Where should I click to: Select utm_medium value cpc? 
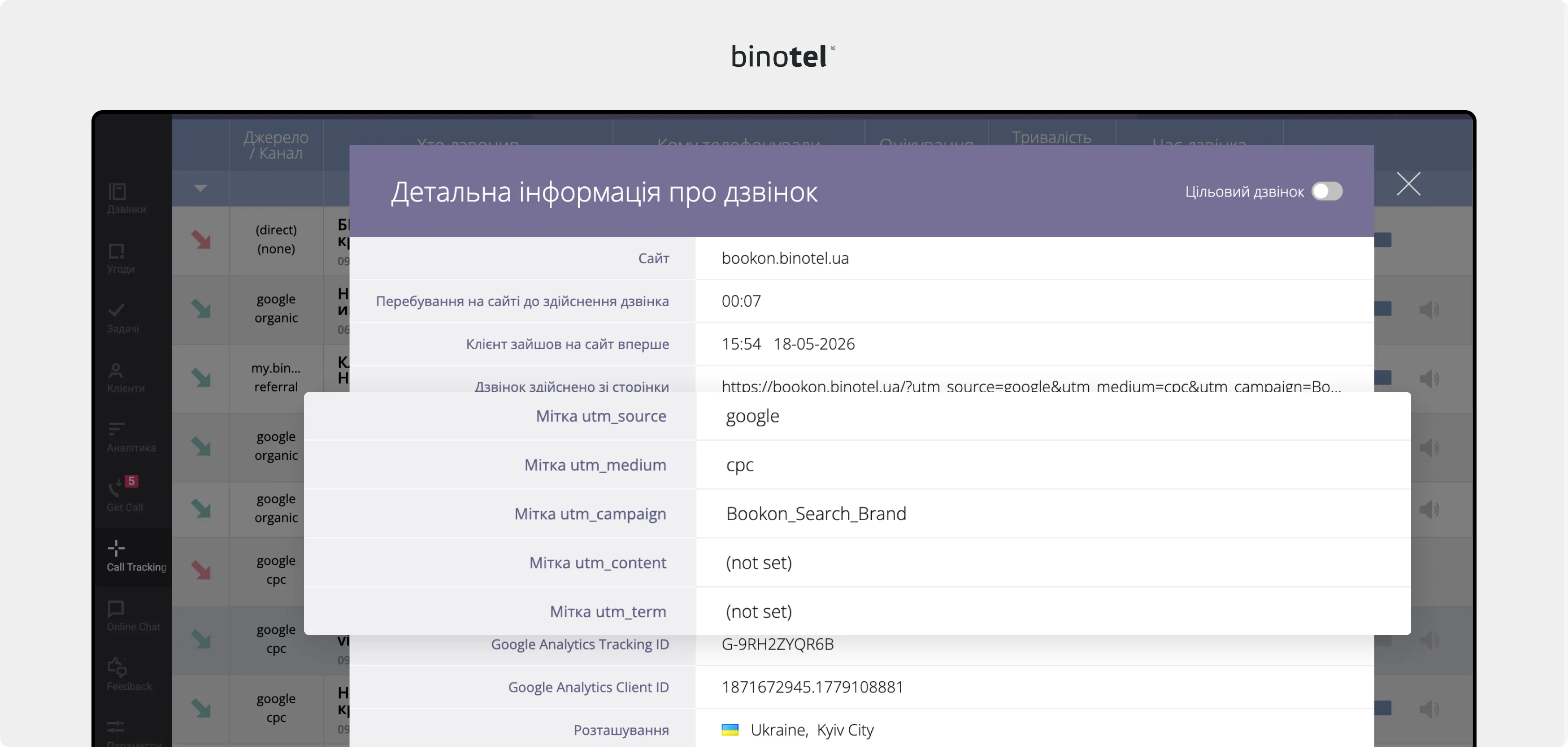pyautogui.click(x=740, y=465)
